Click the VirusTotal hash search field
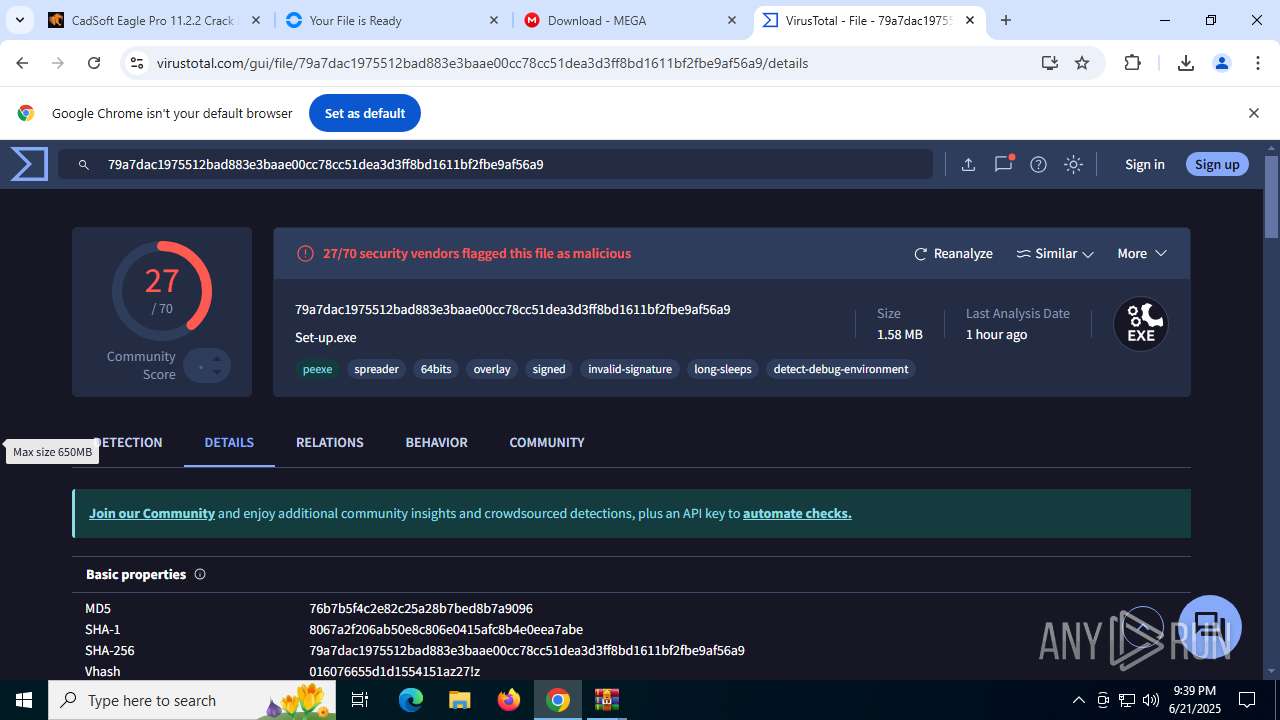Screen dimensions: 1280x720 495,164
